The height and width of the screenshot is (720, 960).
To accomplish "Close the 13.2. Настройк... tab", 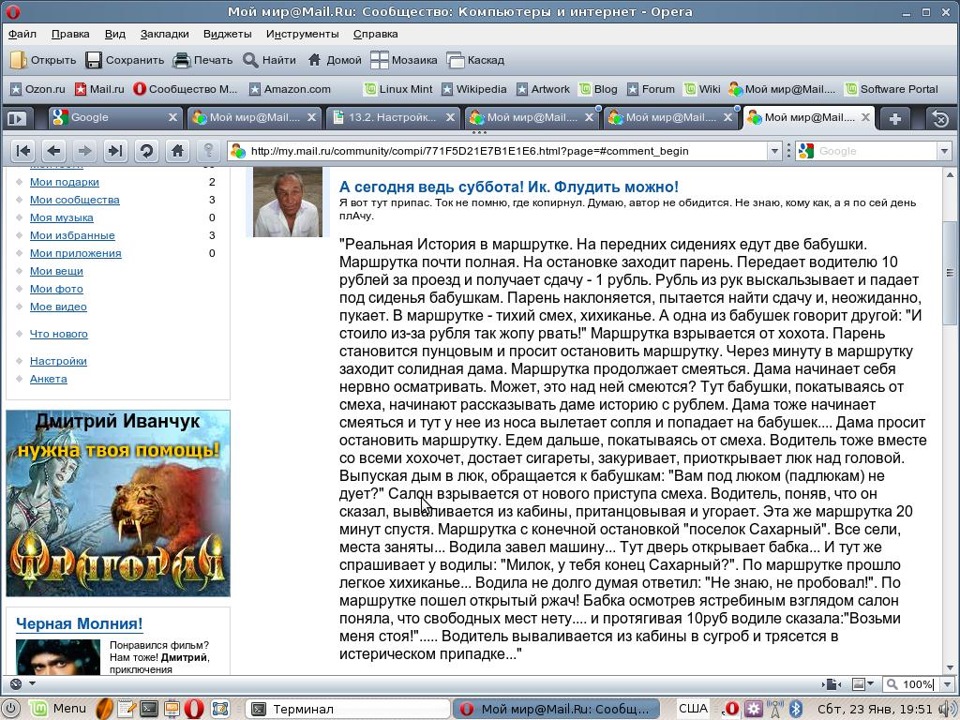I will [x=450, y=118].
